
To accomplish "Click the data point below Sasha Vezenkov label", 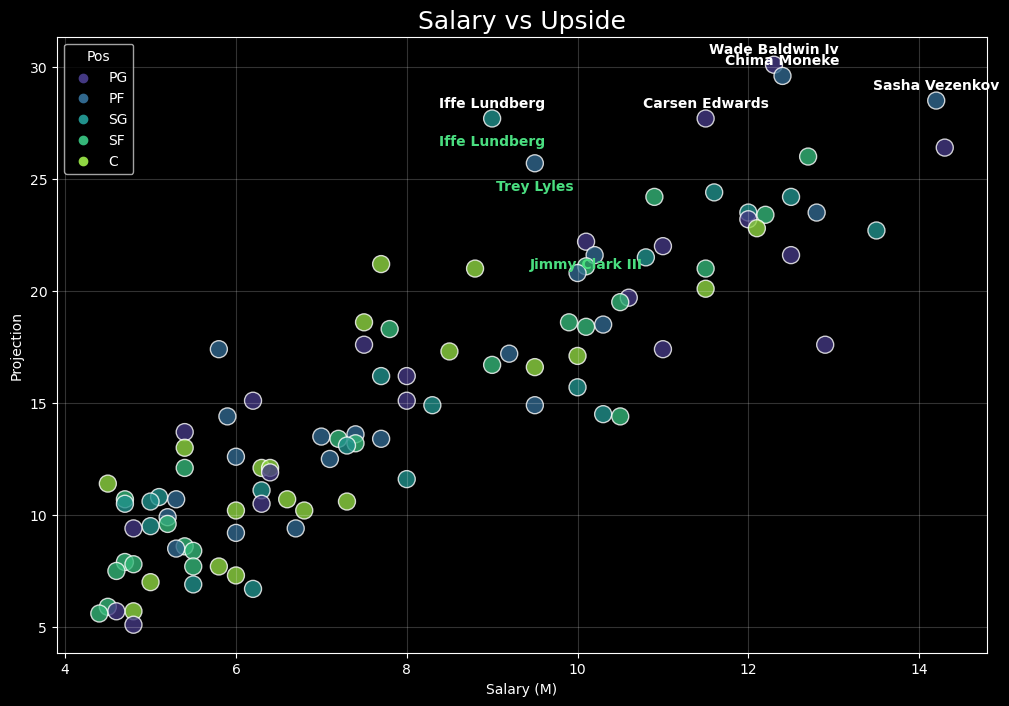I will pos(935,100).
